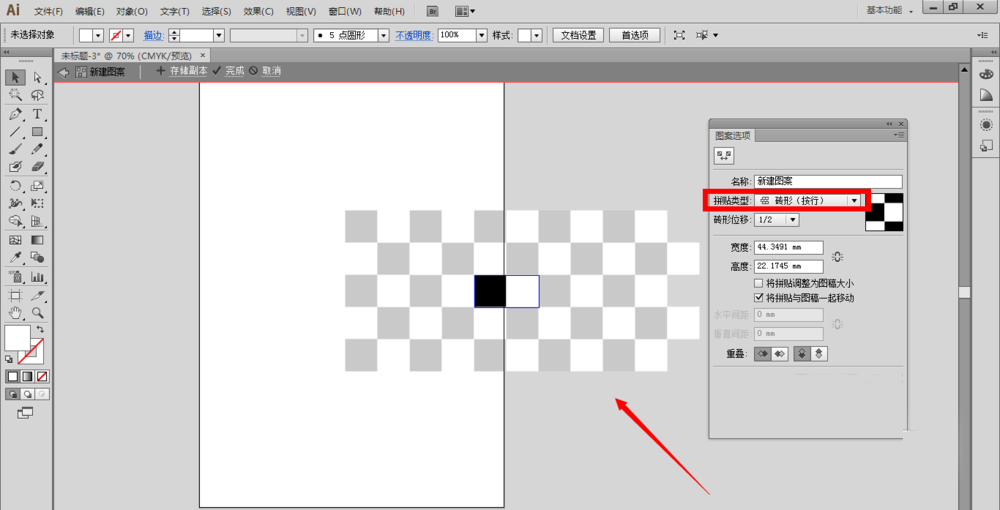Select the Gradient tool
Viewport: 1000px width, 510px height.
[x=38, y=240]
